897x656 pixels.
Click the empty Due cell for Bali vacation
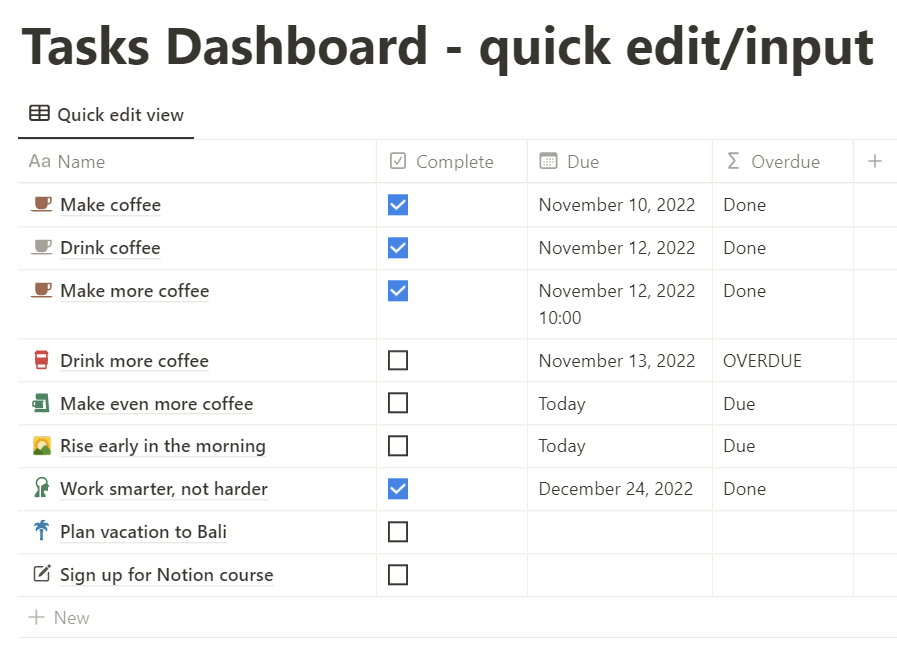point(619,532)
